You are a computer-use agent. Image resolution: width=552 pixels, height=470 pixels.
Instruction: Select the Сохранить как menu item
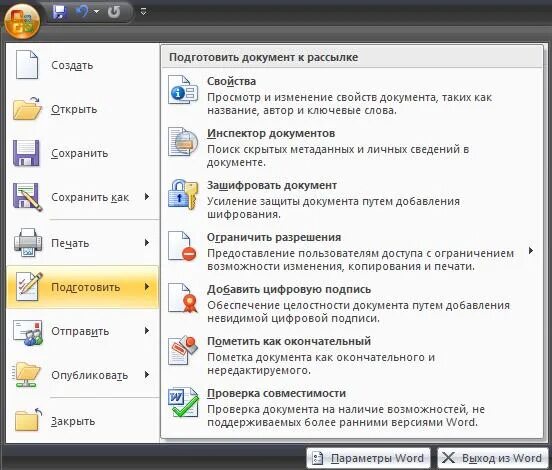click(x=83, y=197)
